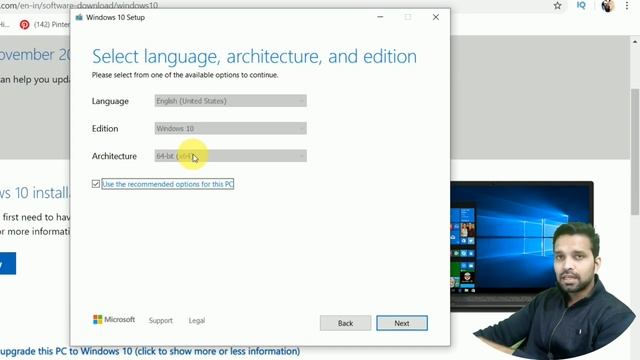Close the Windows 10 Setup window

point(436,17)
